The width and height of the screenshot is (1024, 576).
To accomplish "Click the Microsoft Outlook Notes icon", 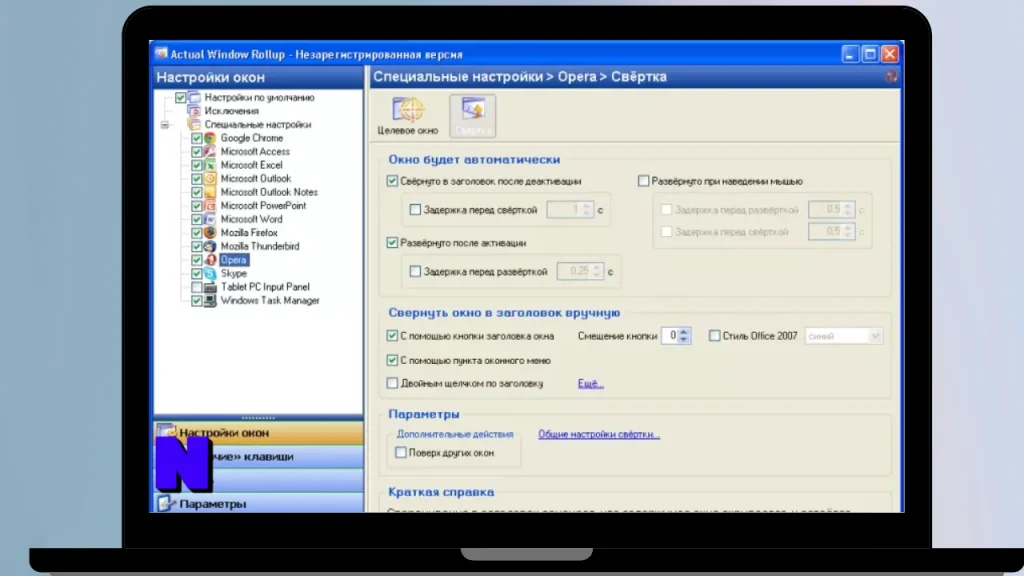I will 210,192.
